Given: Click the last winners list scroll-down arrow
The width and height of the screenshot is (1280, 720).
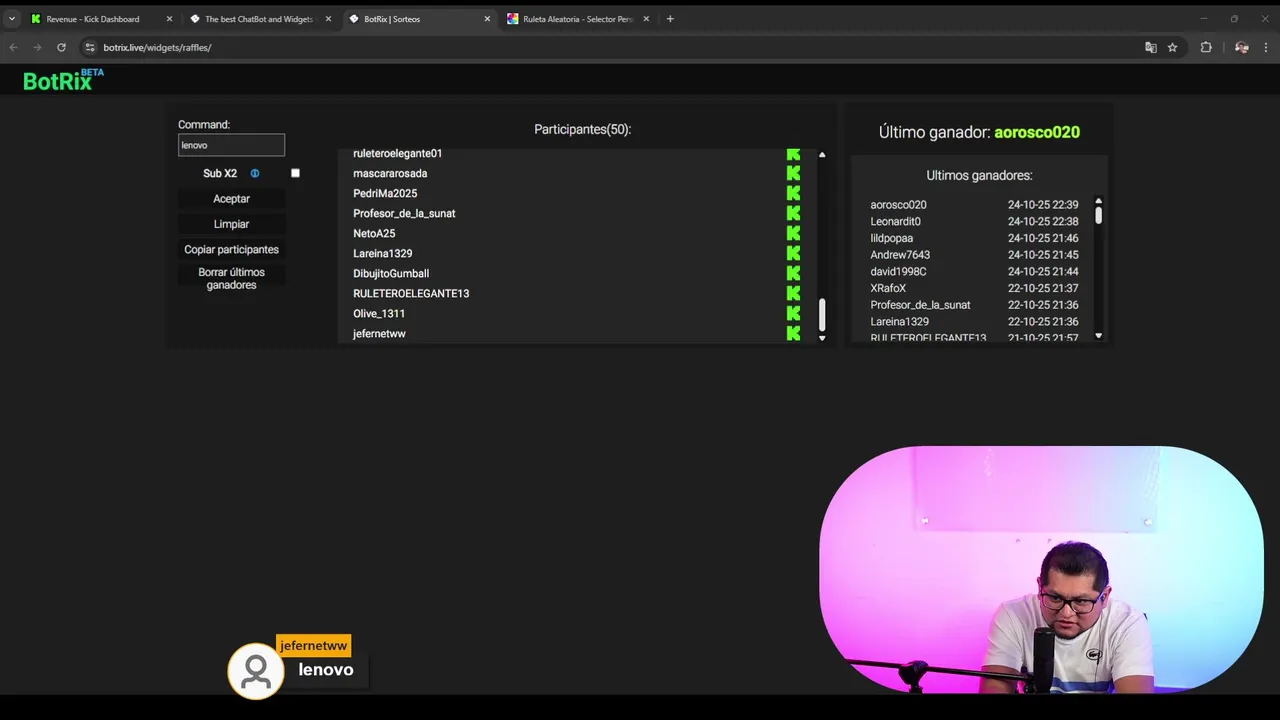Looking at the screenshot, I should [1098, 336].
